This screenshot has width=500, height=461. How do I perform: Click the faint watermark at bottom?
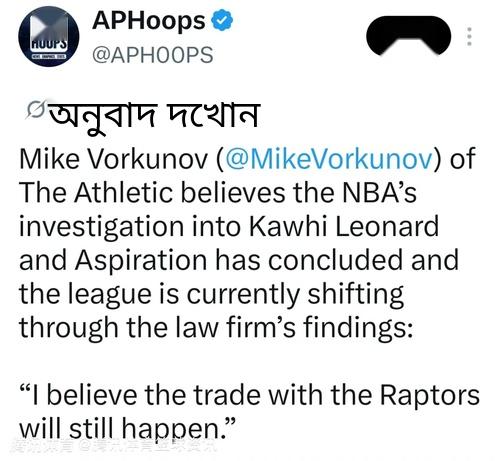pyautogui.click(x=113, y=445)
